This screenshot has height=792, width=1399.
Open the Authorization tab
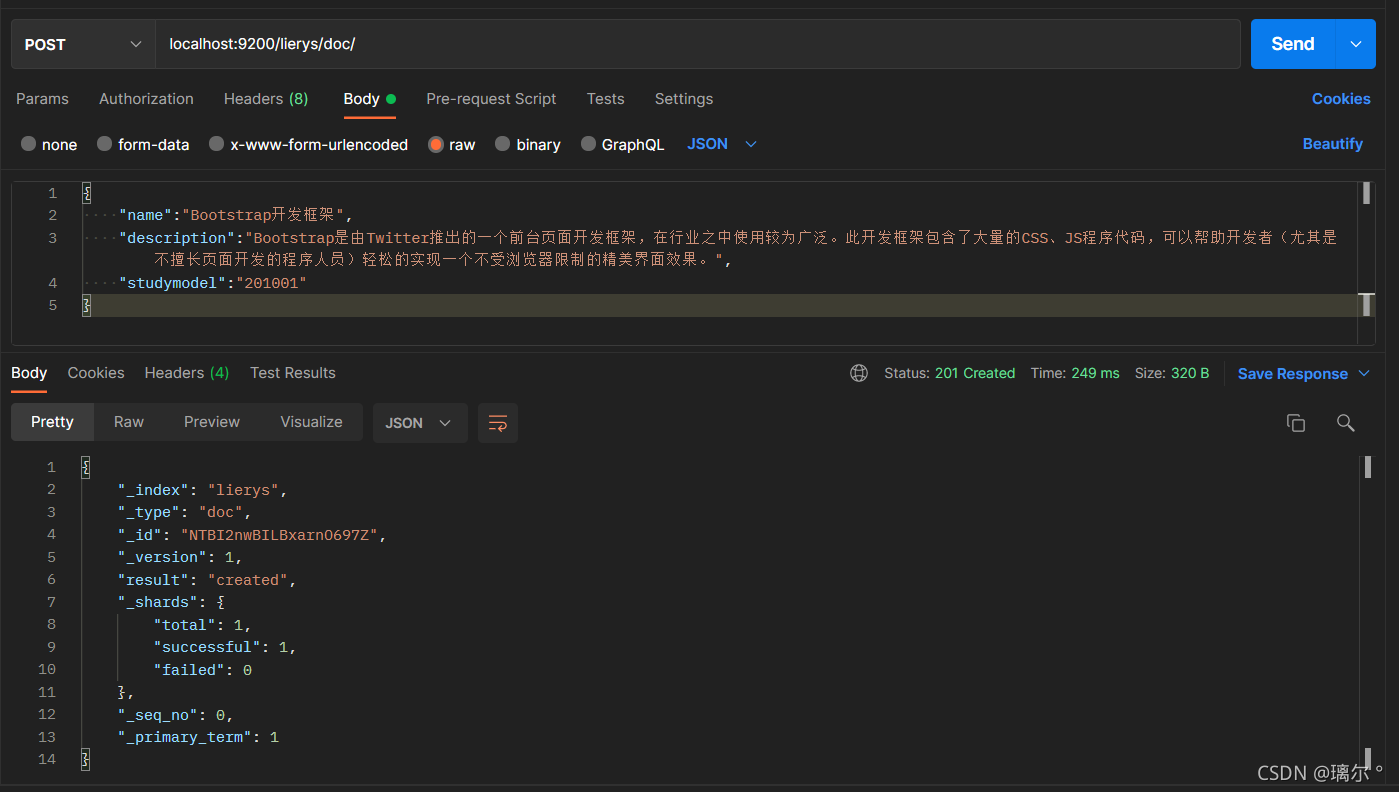click(146, 99)
